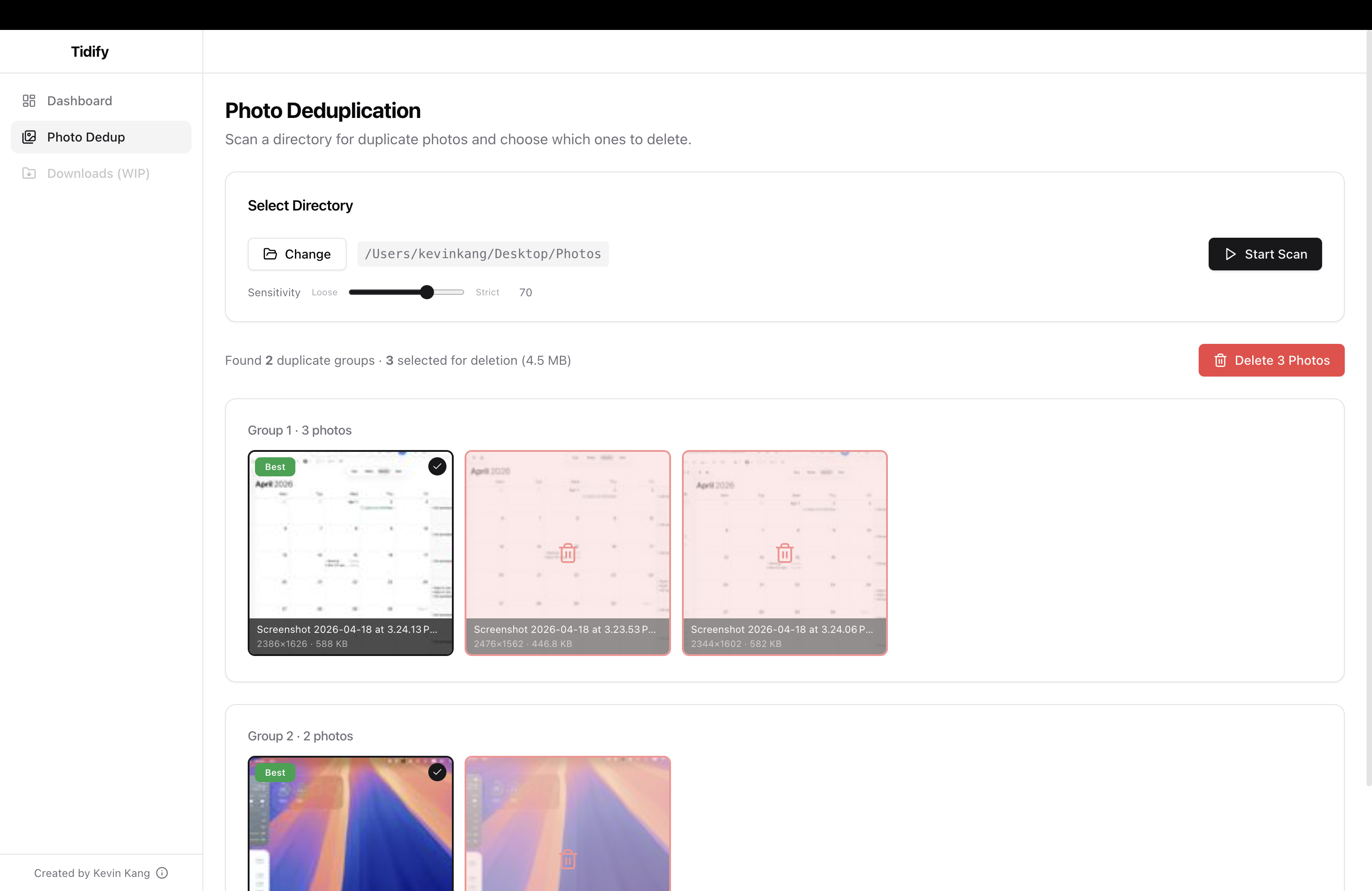Image resolution: width=1372 pixels, height=891 pixels.
Task: Click trash icon on 3.24.06 screenshot
Action: 784,553
